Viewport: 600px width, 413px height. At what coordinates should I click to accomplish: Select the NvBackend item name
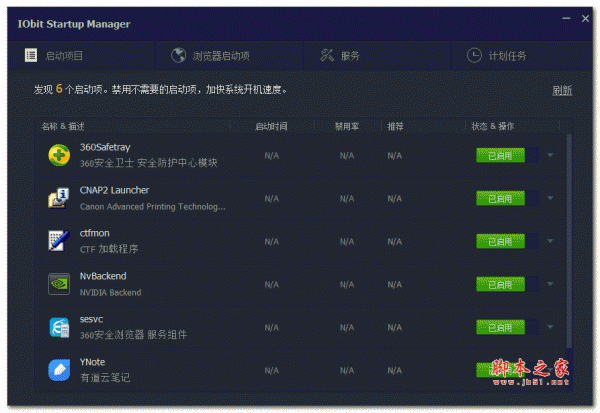[x=103, y=276]
